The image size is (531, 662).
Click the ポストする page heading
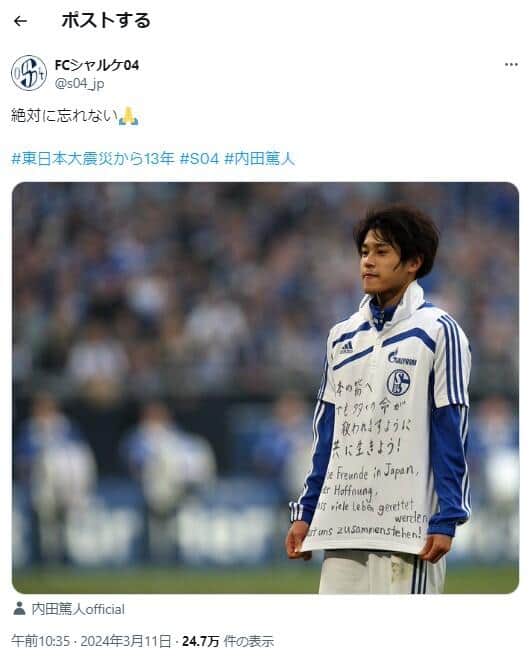pyautogui.click(x=106, y=21)
